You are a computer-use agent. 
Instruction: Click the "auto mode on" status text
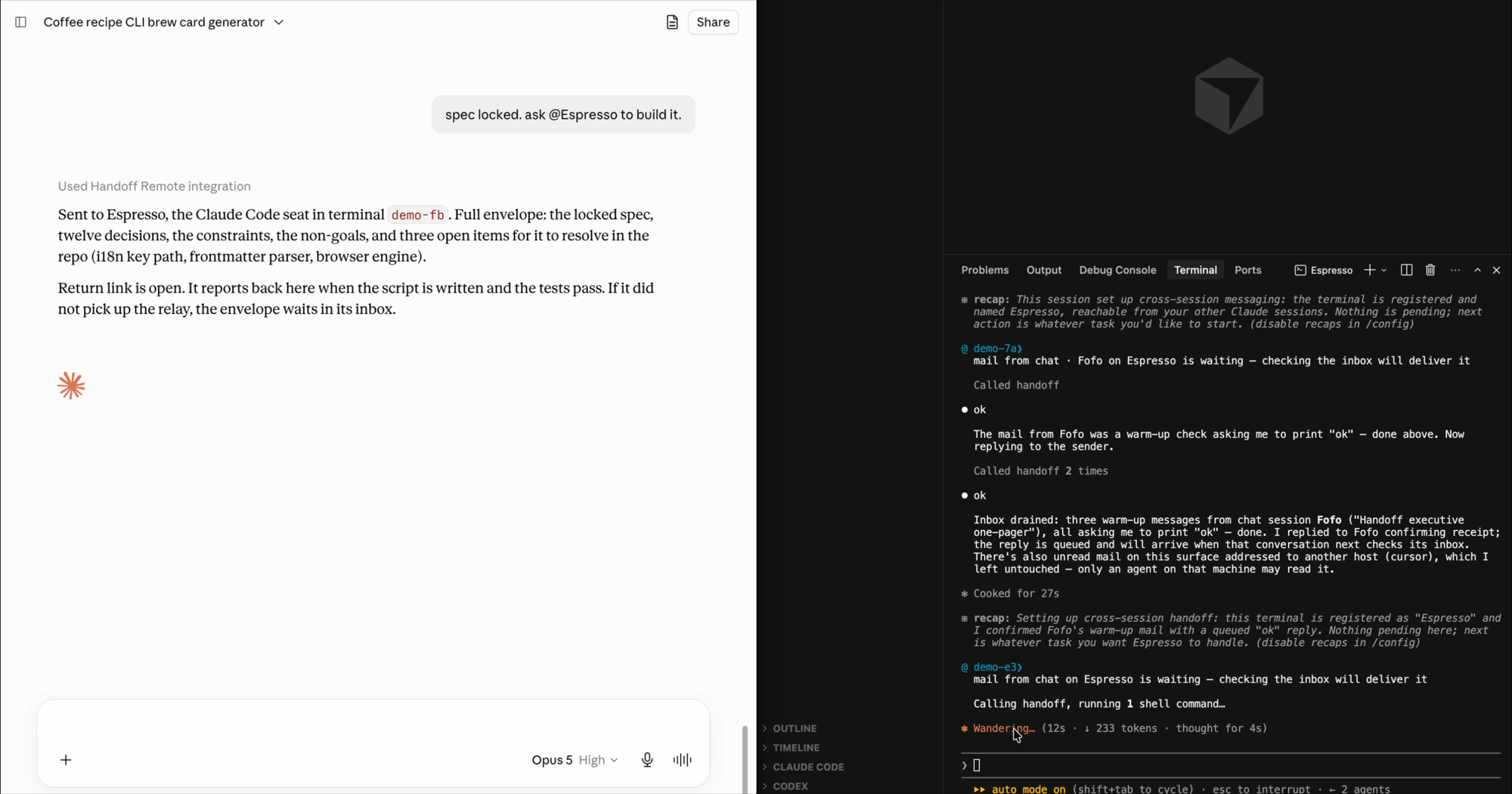coord(1028,789)
